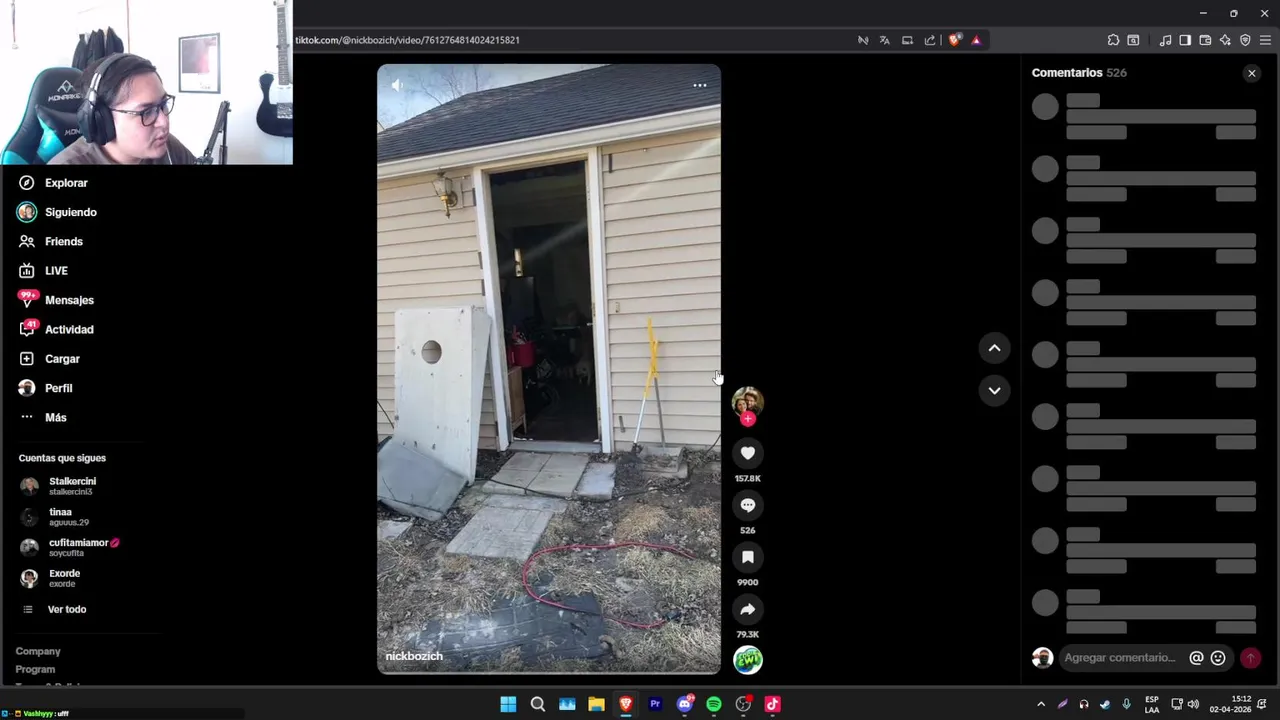Open Premiere Pro from taskbar
The width and height of the screenshot is (1280, 720).
(655, 704)
